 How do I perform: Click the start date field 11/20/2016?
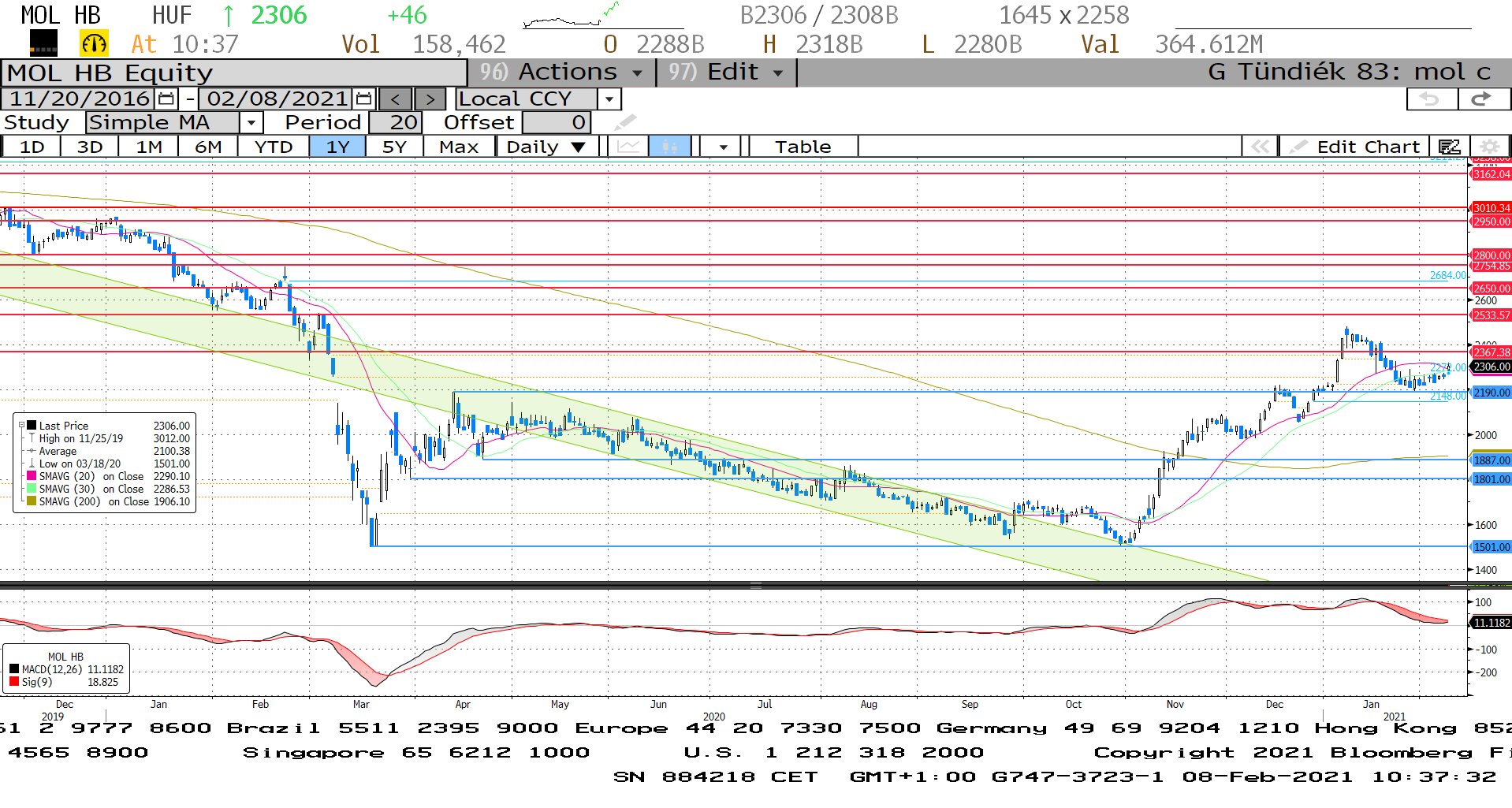pos(79,99)
